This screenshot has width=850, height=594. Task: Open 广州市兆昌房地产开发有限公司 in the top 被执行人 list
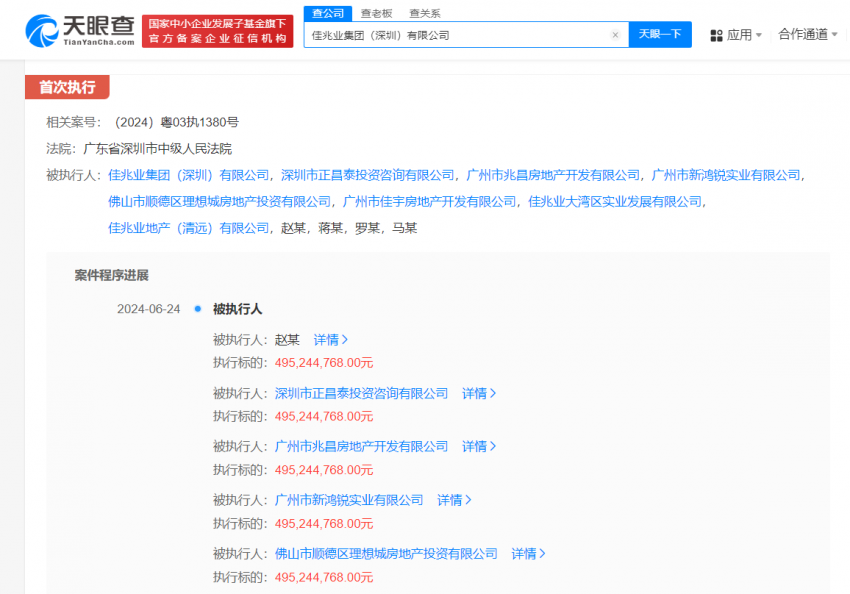coord(553,175)
